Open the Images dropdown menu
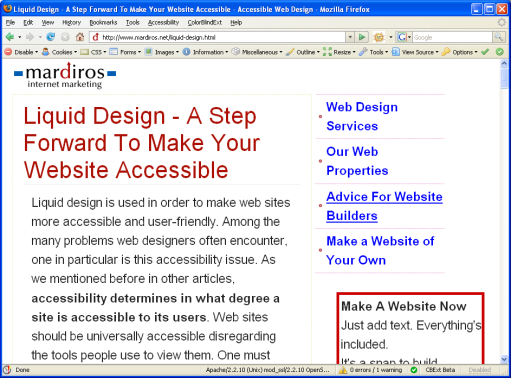 pyautogui.click(x=162, y=52)
